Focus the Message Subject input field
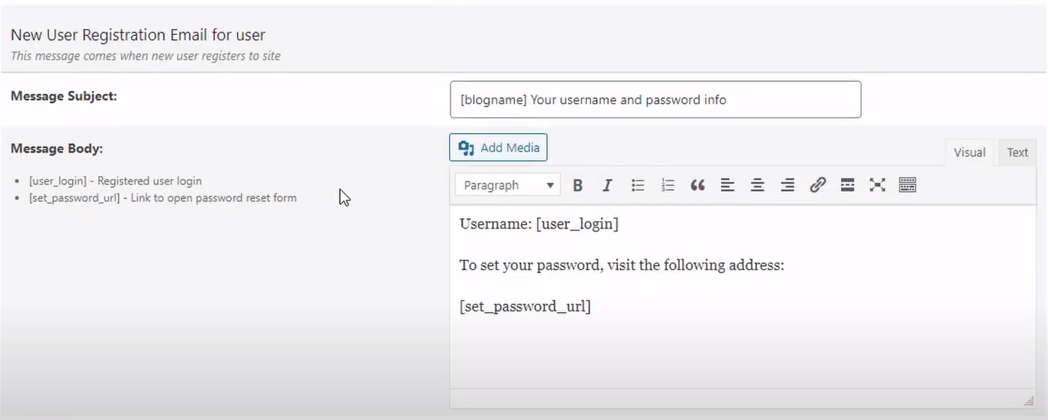 coord(656,100)
